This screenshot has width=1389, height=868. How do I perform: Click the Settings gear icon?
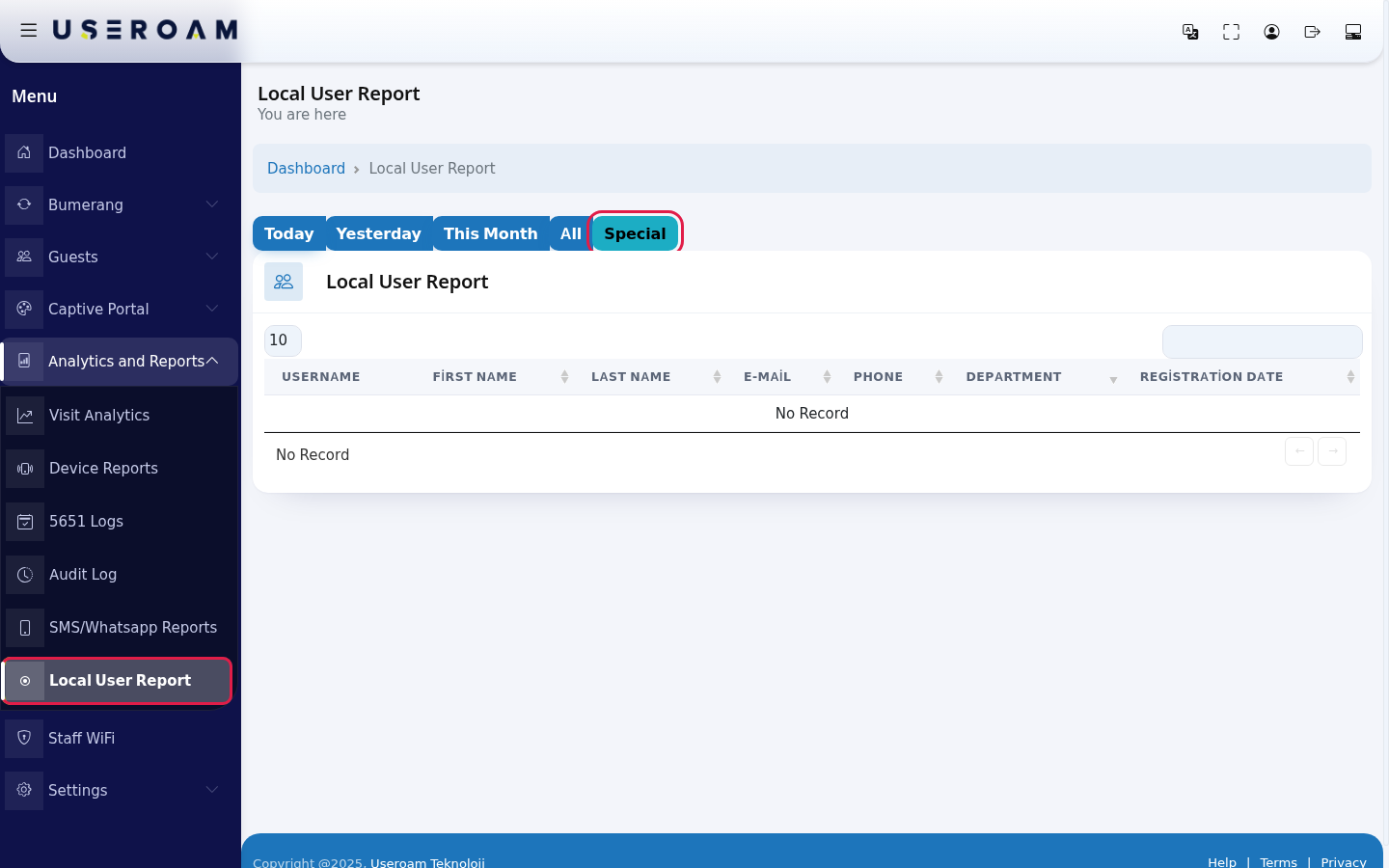click(x=24, y=790)
